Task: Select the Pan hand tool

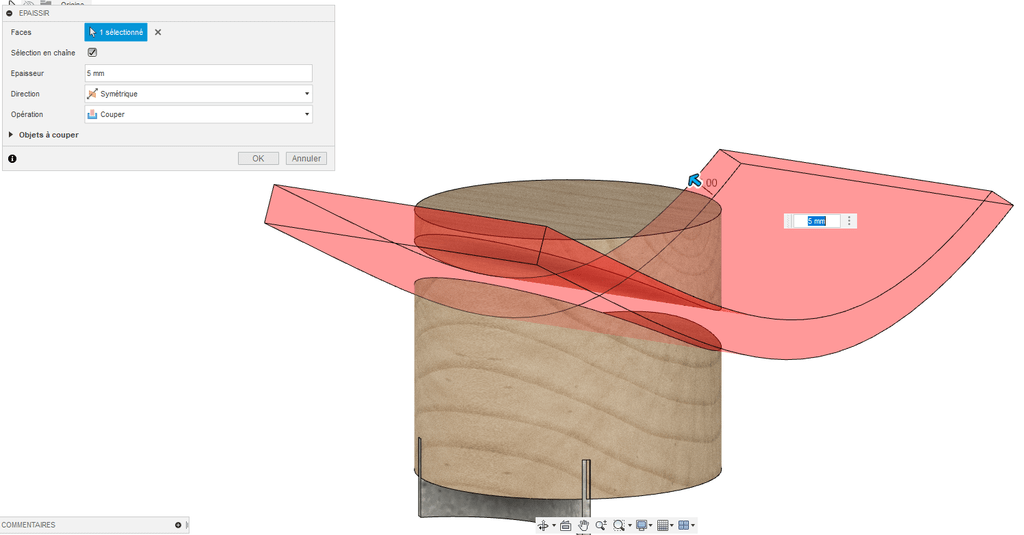Action: (583, 525)
